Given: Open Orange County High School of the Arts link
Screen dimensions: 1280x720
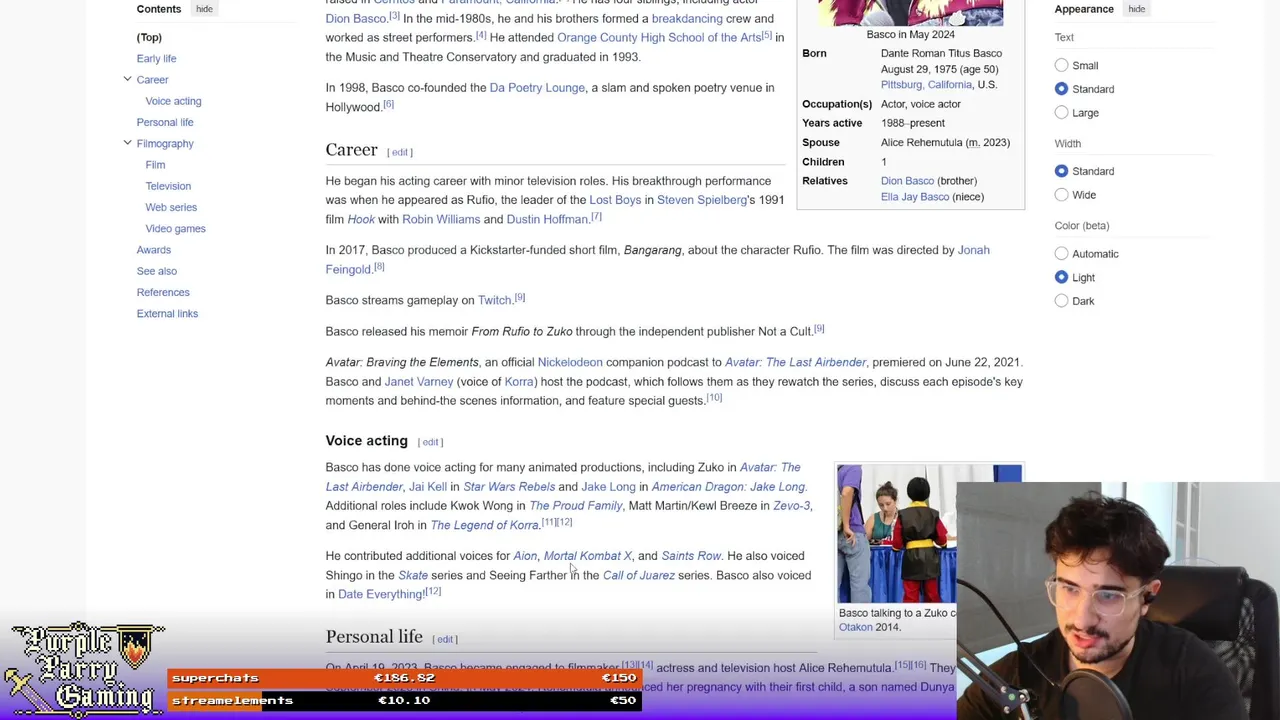Looking at the screenshot, I should [x=659, y=38].
